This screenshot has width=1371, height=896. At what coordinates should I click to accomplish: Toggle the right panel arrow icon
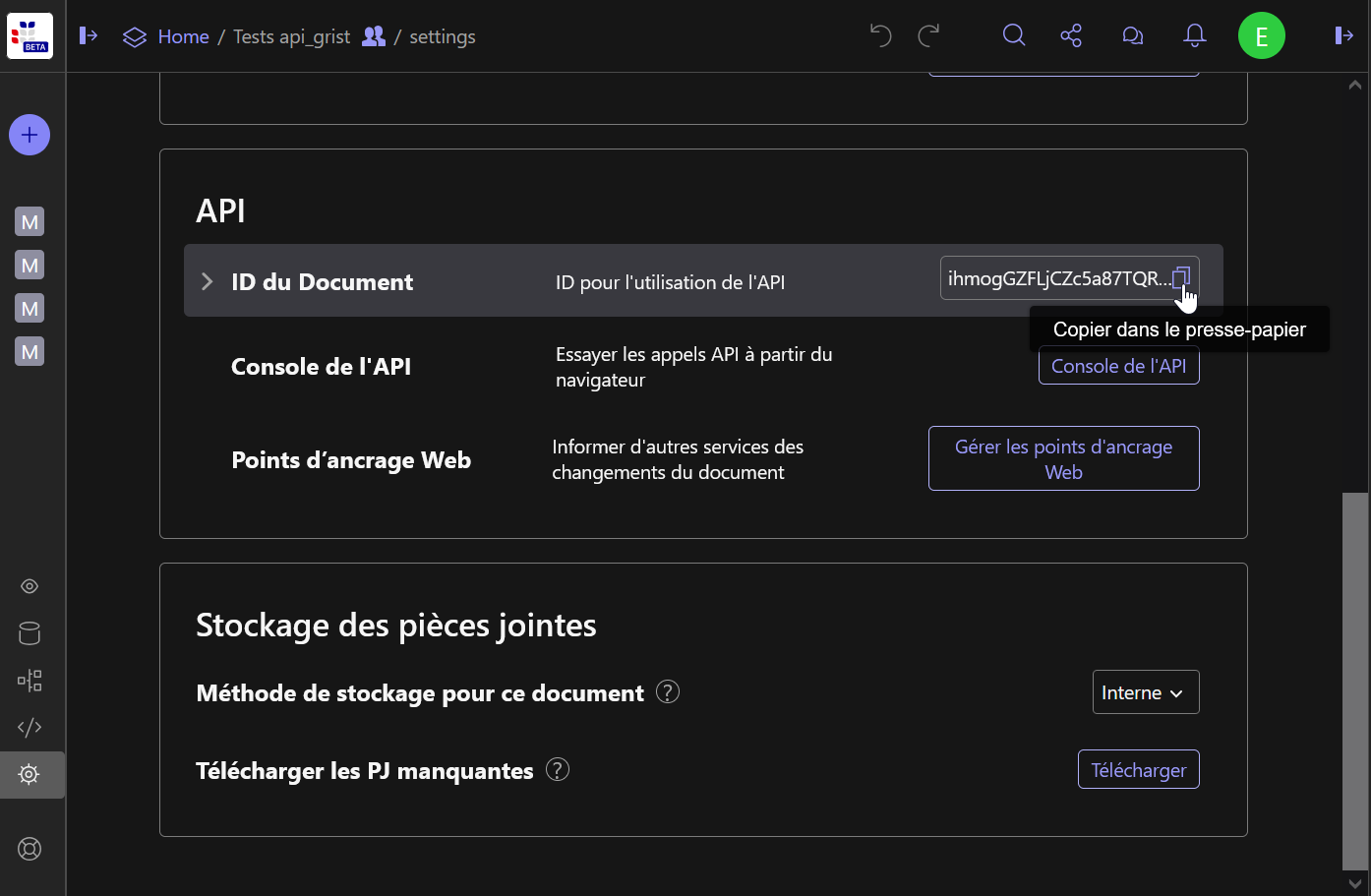(x=1343, y=36)
